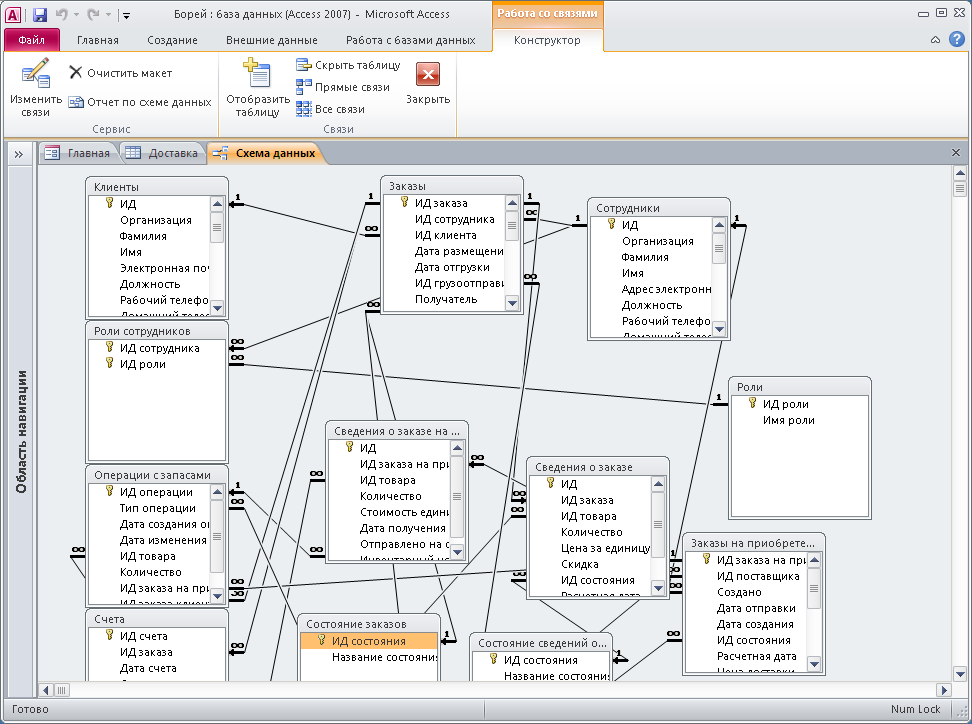Screen dimensions: 972x724
Task: Click scroll-down arrow in Операции с запасами table
Action: 217,596
